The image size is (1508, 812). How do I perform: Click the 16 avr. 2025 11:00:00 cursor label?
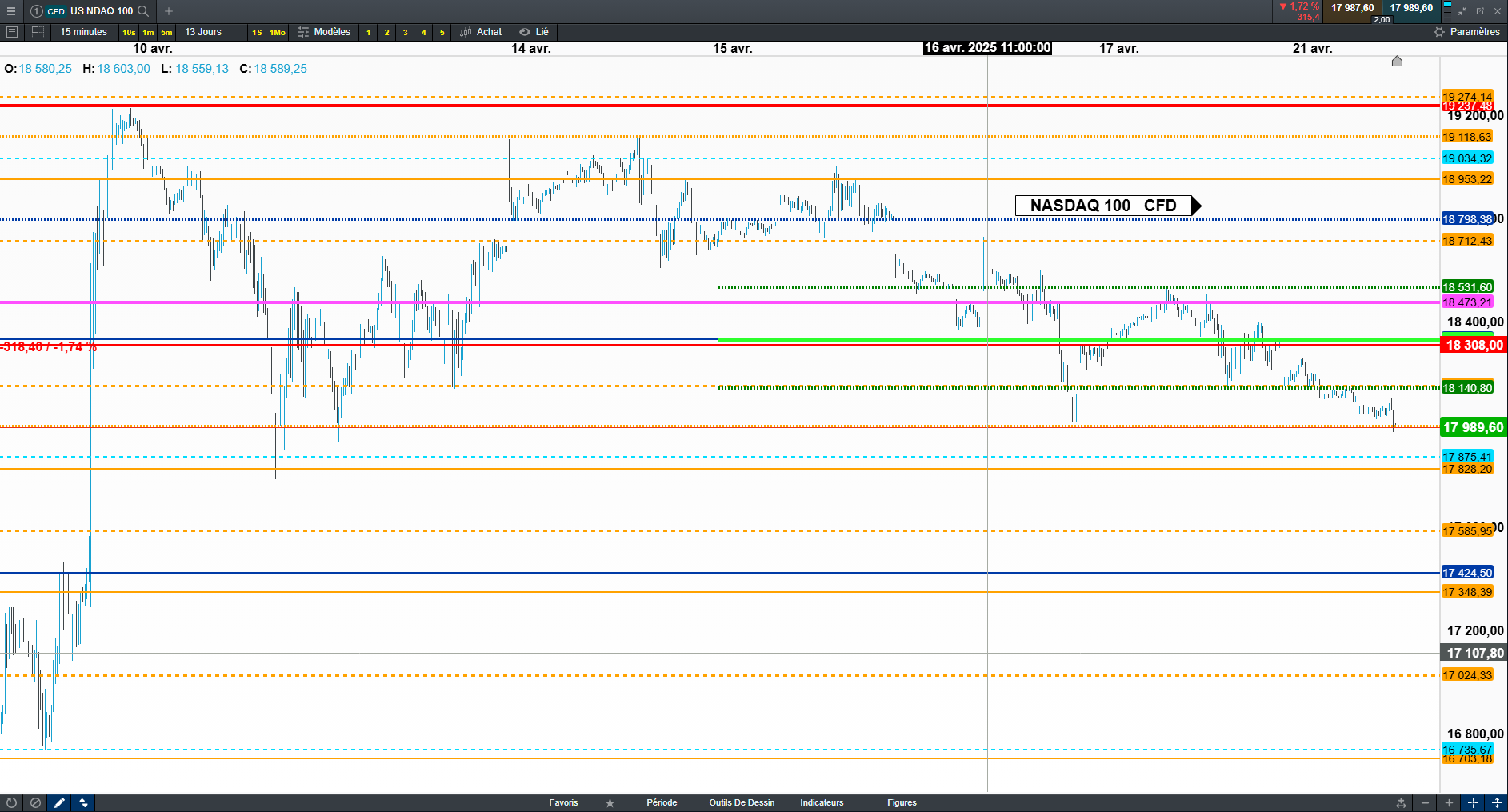[x=987, y=48]
